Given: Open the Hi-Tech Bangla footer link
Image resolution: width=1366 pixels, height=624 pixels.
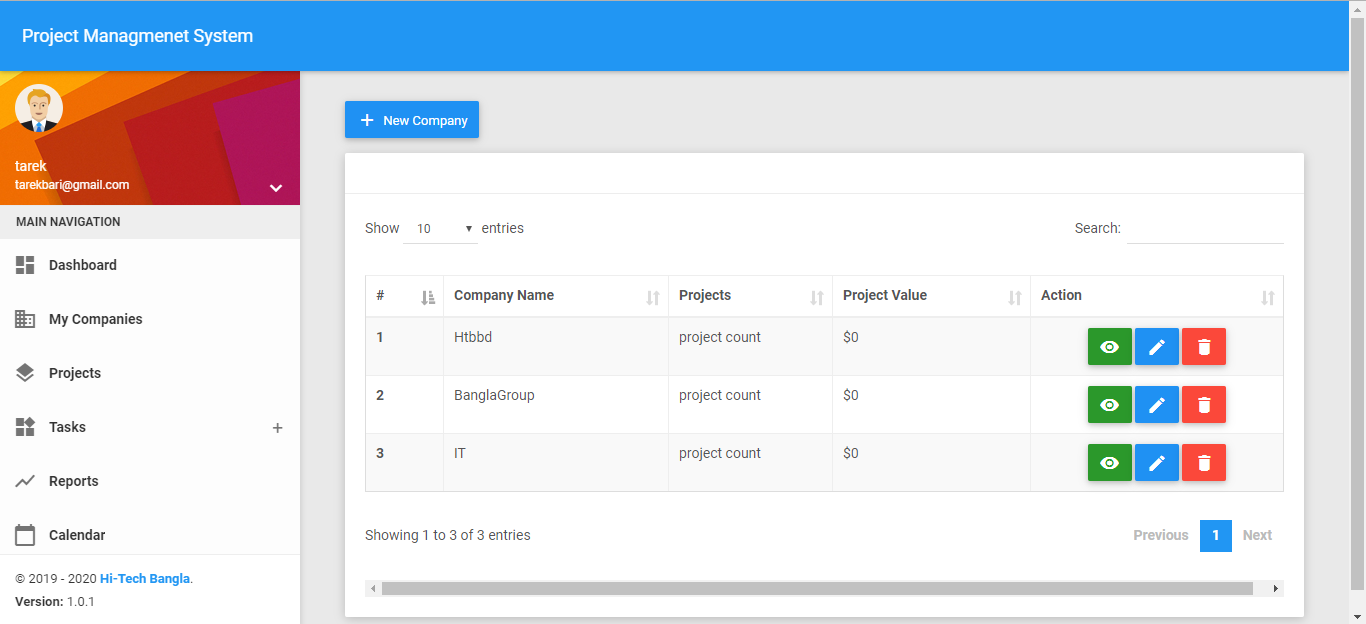Looking at the screenshot, I should point(144,579).
